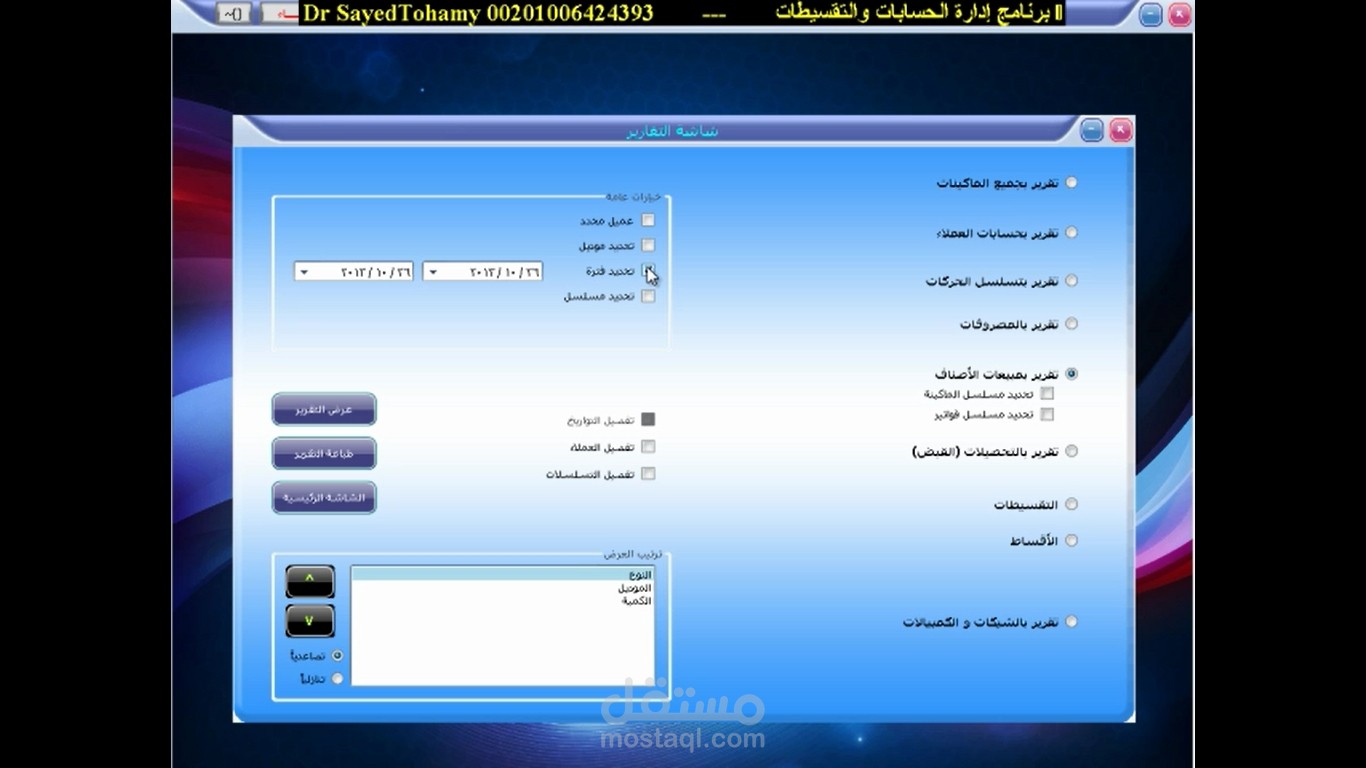Screen dimensions: 1366x768
Task: Close the شاشة التقارير reports window
Action: 1120,130
